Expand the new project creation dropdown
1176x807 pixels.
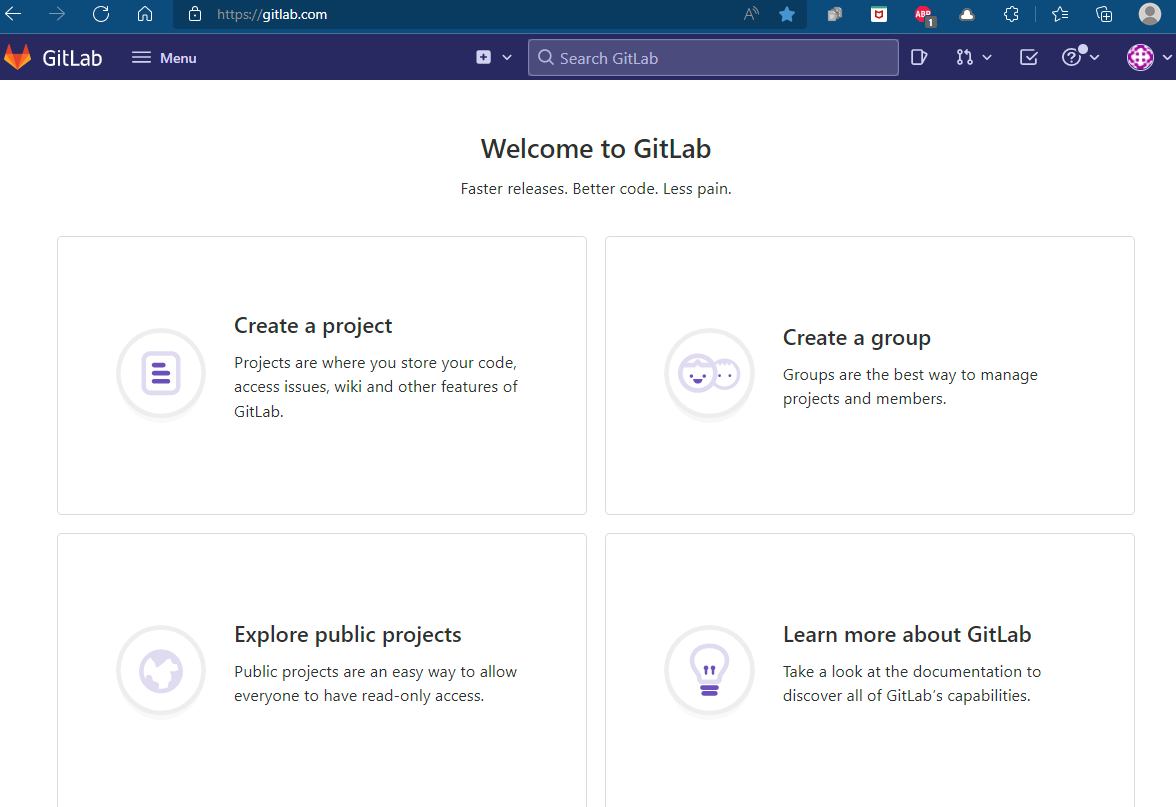click(505, 57)
